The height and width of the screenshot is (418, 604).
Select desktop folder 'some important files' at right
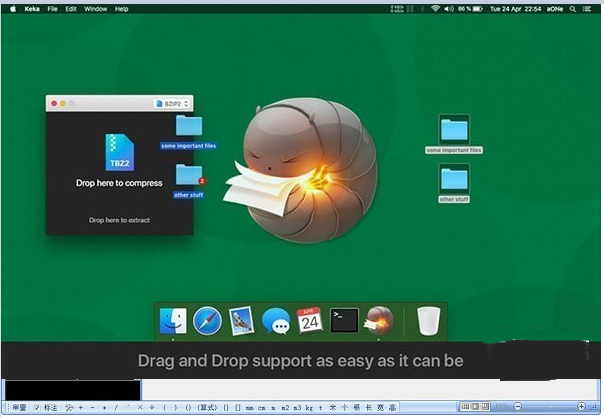click(x=454, y=134)
